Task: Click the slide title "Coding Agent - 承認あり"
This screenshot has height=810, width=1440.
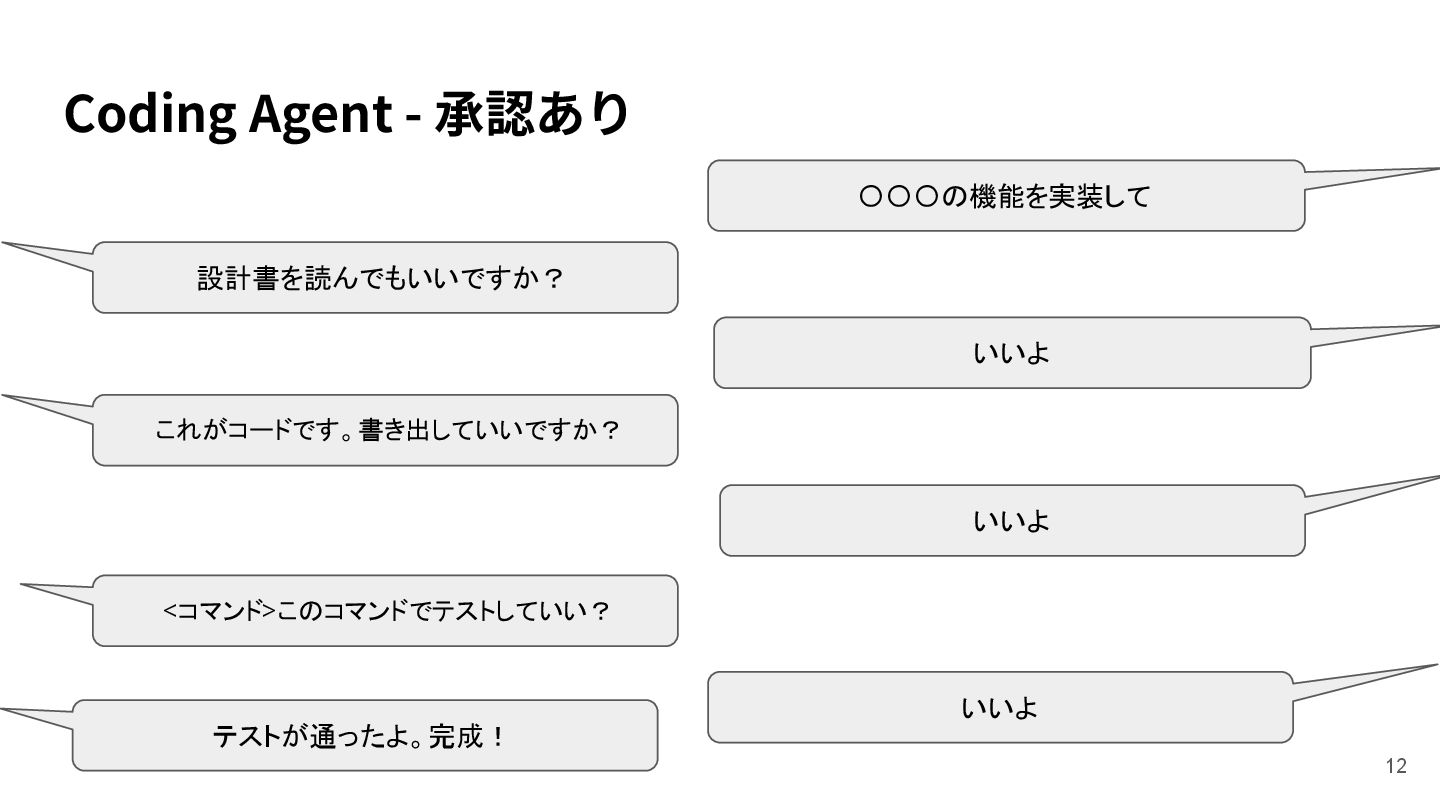Action: point(346,113)
